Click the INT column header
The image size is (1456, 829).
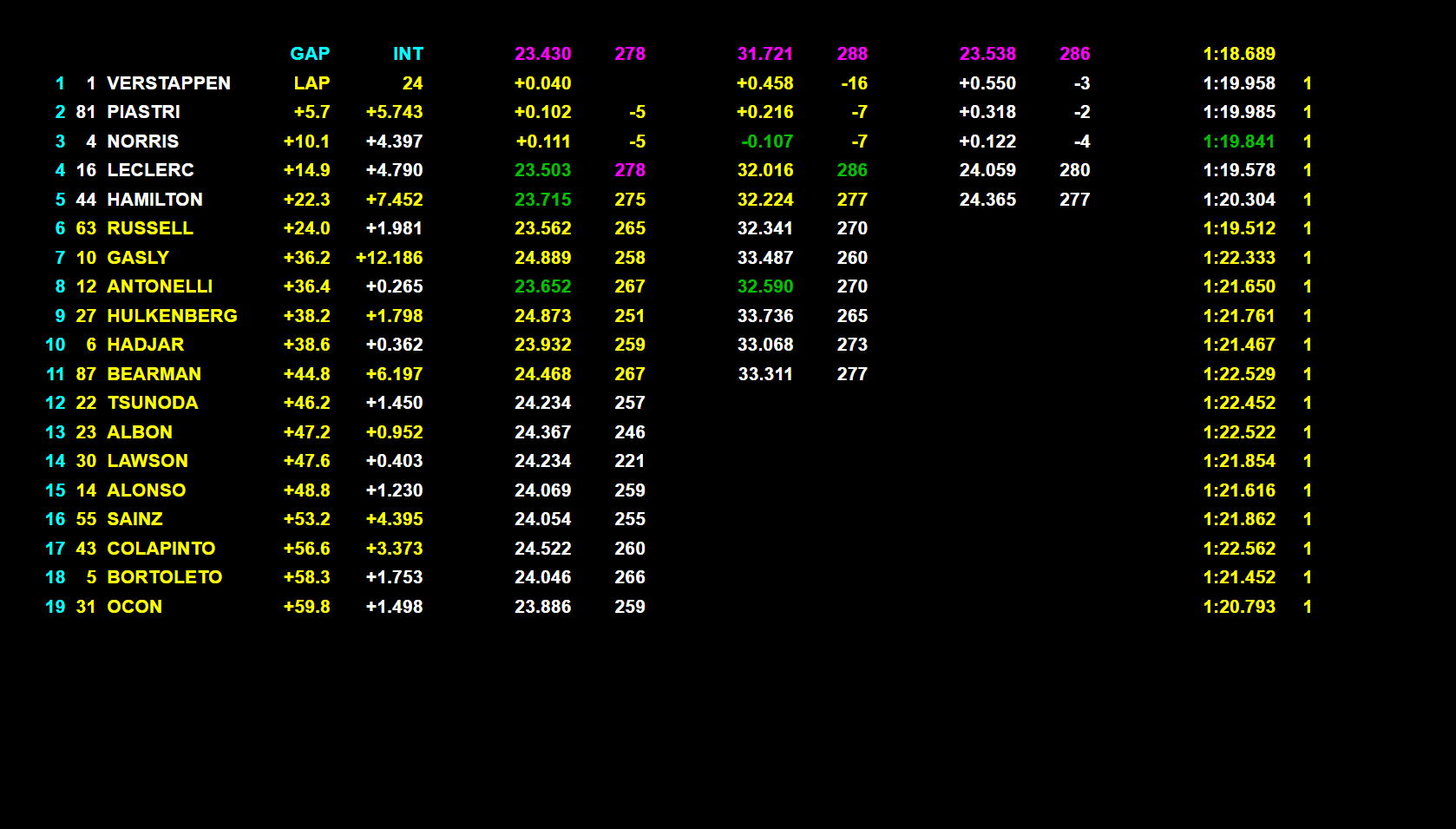point(408,54)
